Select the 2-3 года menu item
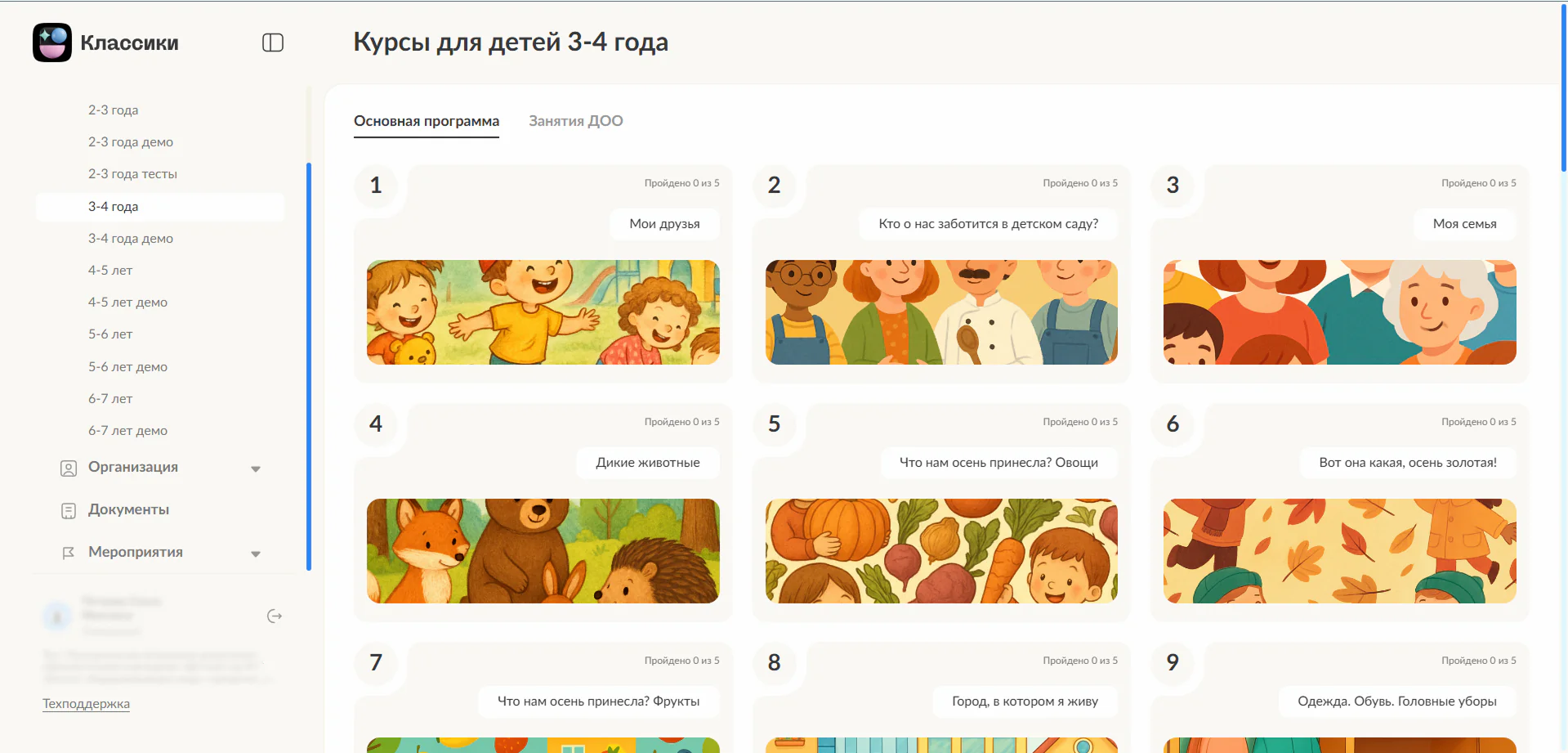This screenshot has height=753, width=1568. (x=114, y=110)
